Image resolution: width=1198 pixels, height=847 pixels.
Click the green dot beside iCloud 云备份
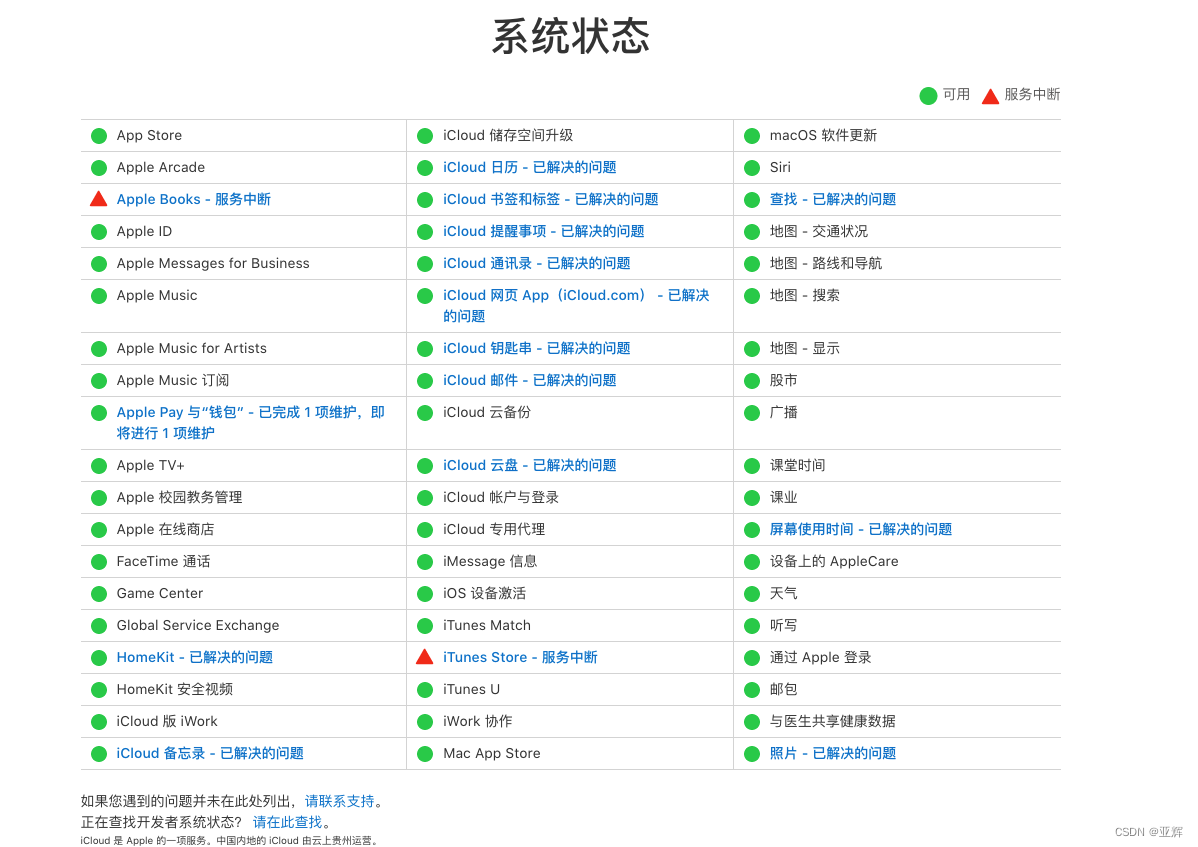tap(426, 413)
